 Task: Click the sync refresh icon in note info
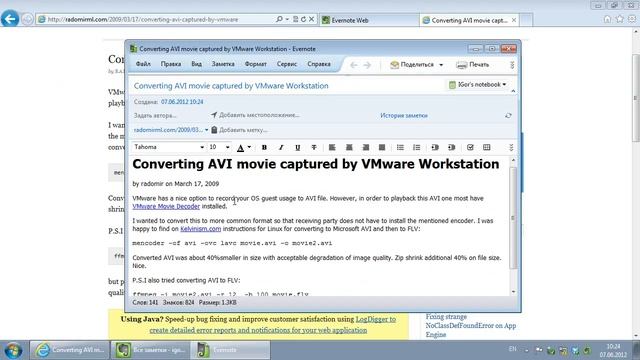coord(508,116)
